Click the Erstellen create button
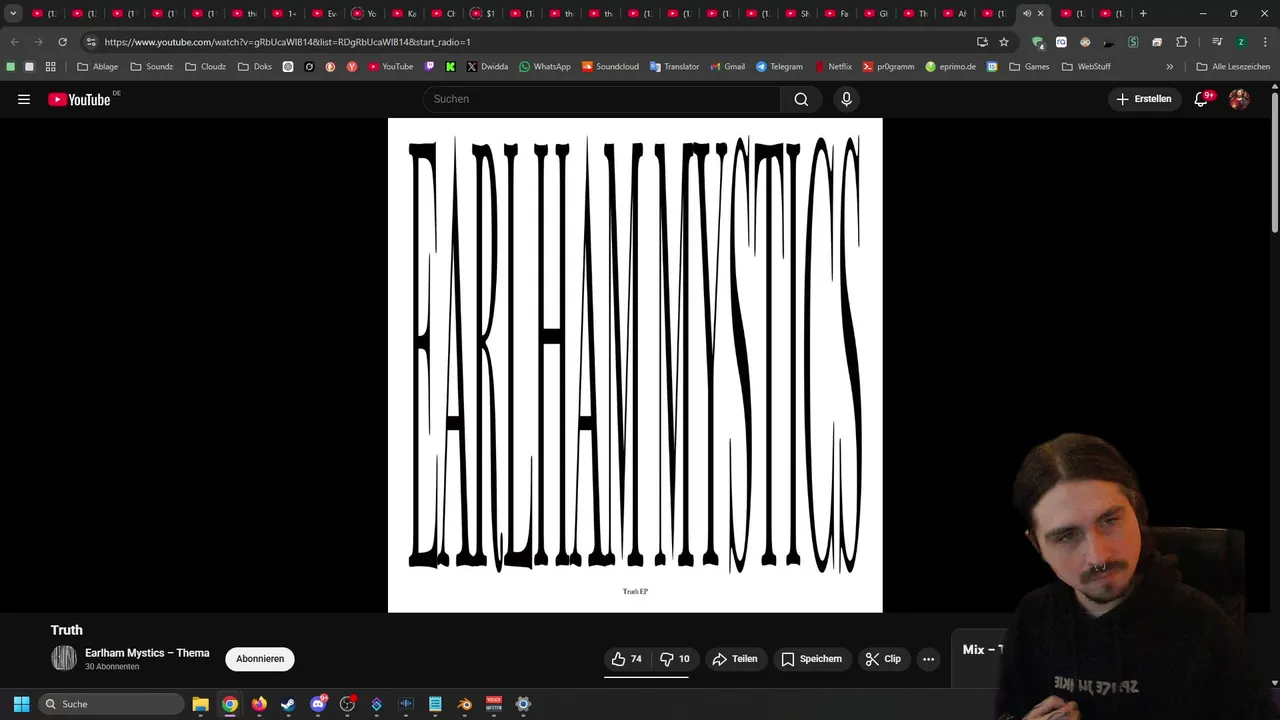The image size is (1280, 720). (1144, 99)
